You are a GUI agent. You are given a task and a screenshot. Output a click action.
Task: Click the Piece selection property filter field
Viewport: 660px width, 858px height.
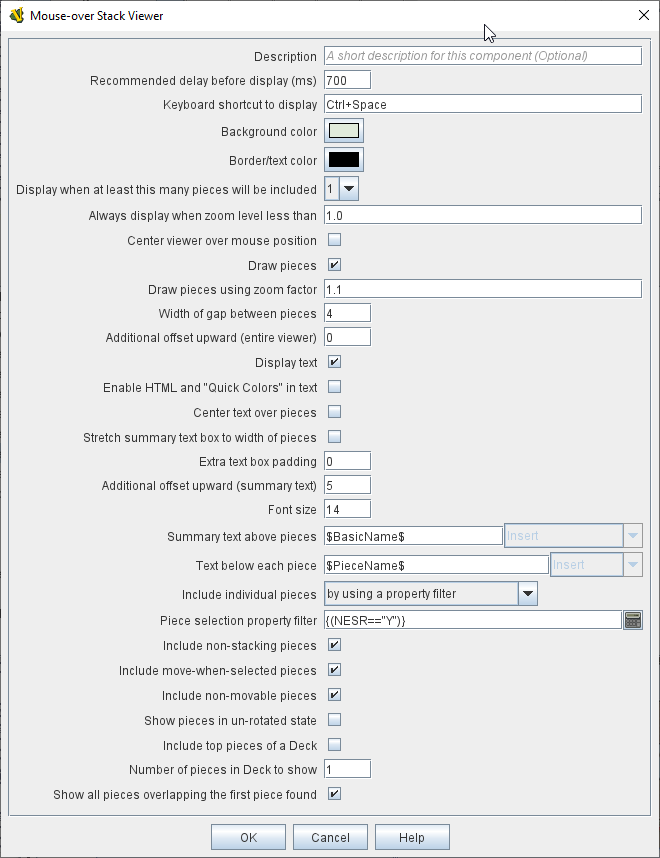(473, 620)
